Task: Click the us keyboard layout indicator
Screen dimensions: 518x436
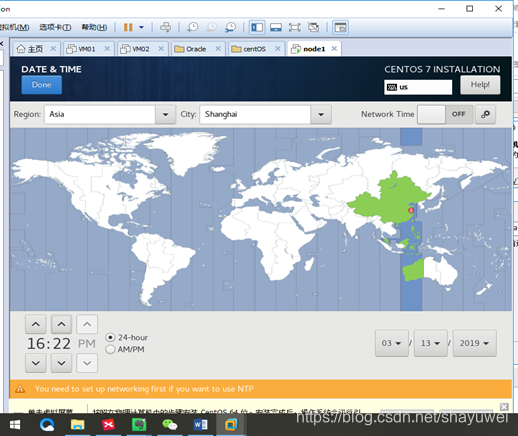Action: 418,87
